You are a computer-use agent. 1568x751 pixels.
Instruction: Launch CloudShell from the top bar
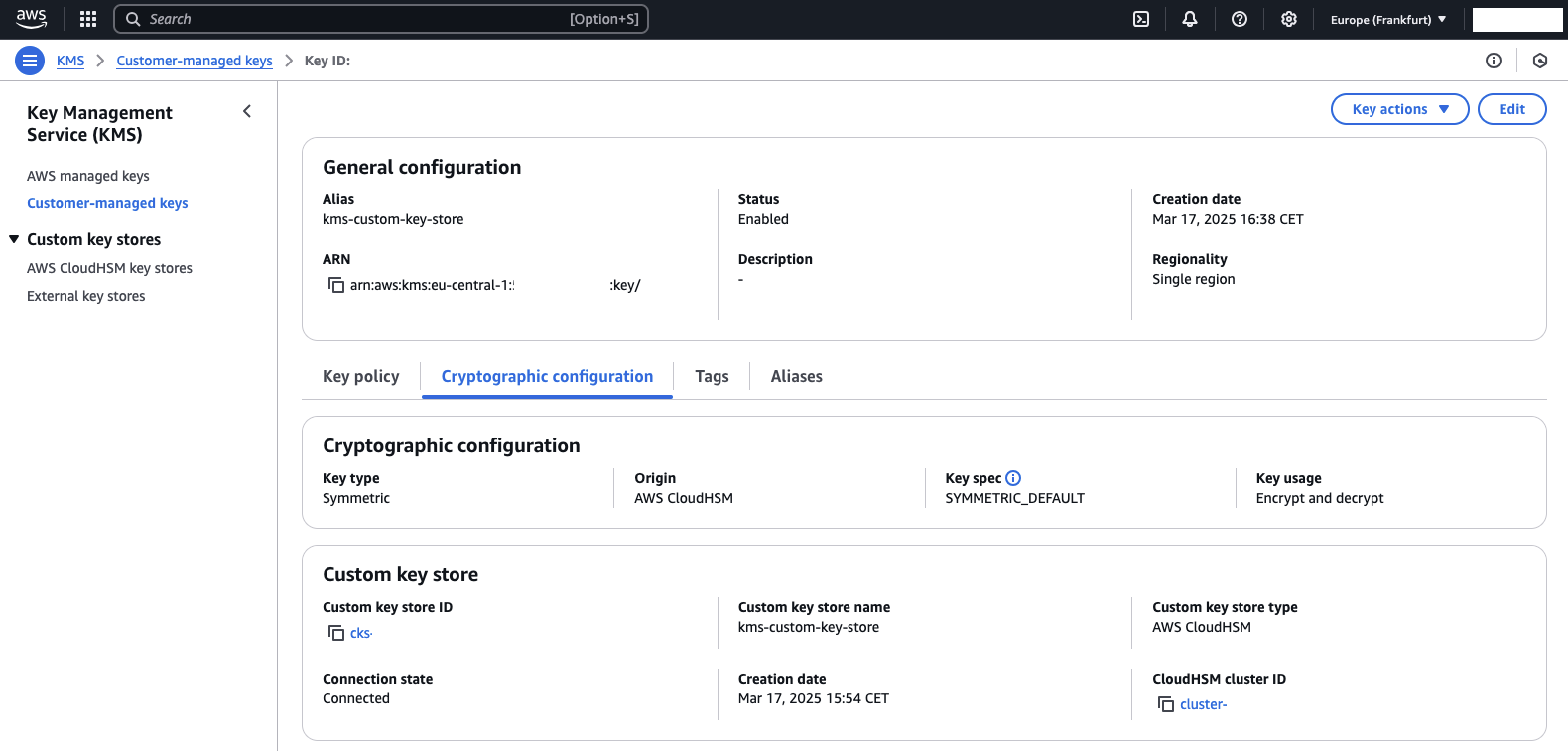1141,19
